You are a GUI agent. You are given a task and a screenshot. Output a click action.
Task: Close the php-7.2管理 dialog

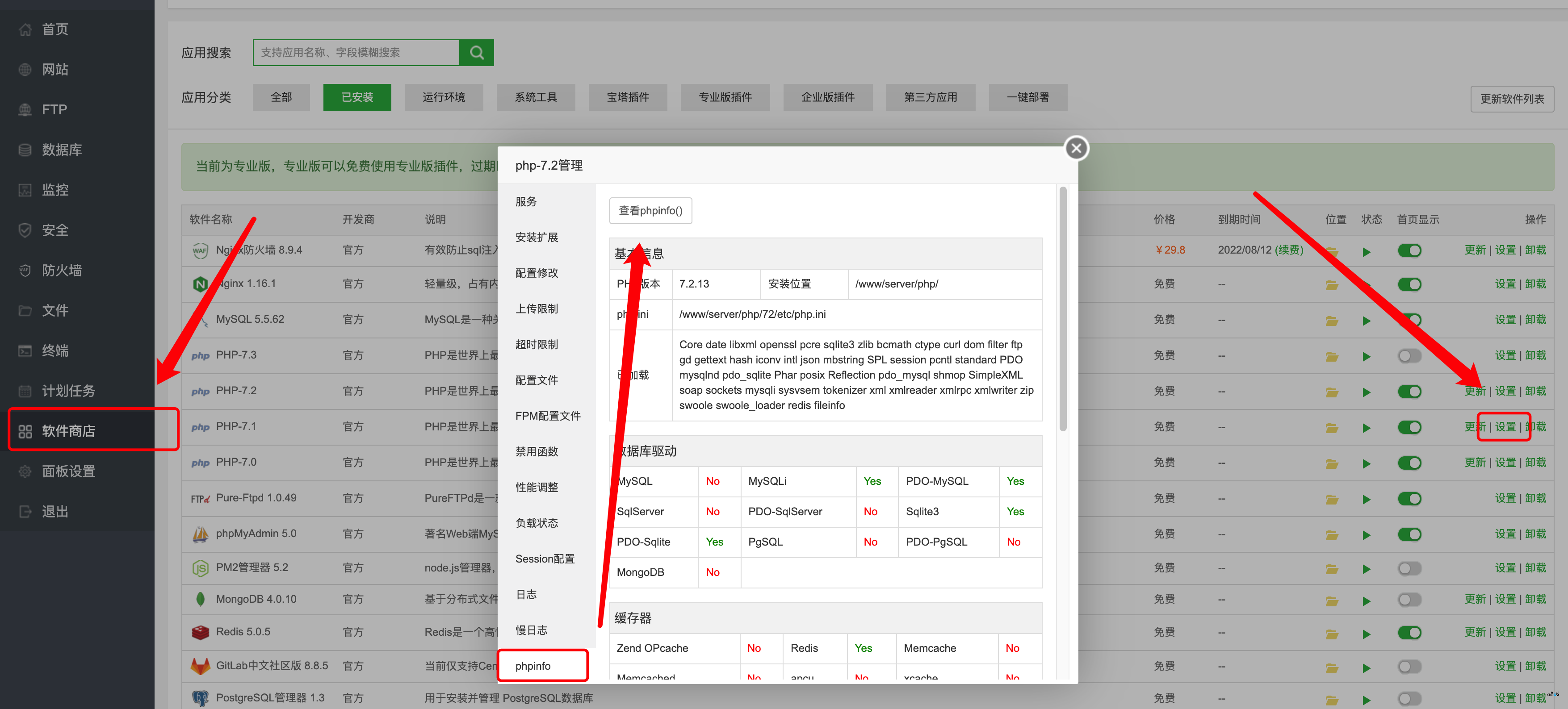pyautogui.click(x=1076, y=148)
